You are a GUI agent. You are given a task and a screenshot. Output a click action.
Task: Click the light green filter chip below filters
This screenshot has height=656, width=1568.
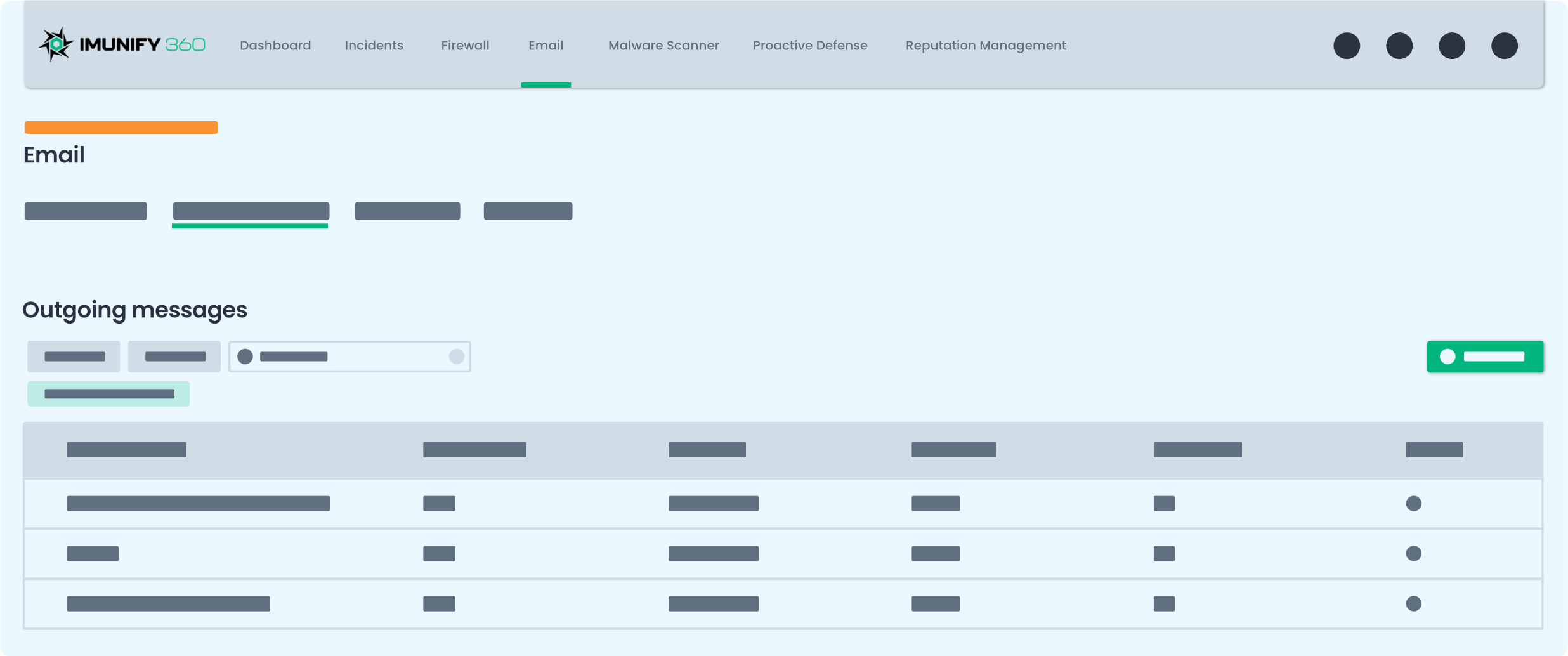(x=108, y=394)
